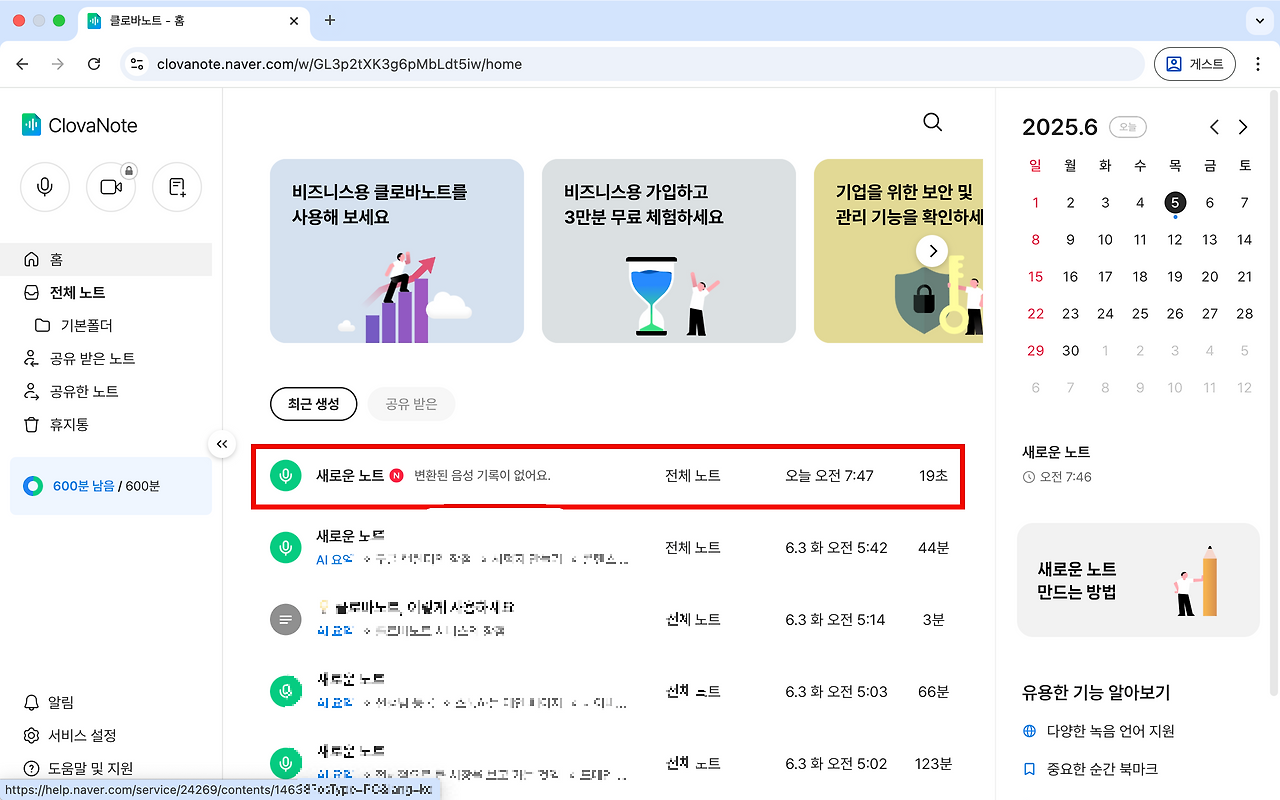Screen dimensions: 1280x800
Task: Open the 게스트 profile button
Action: click(x=1195, y=64)
